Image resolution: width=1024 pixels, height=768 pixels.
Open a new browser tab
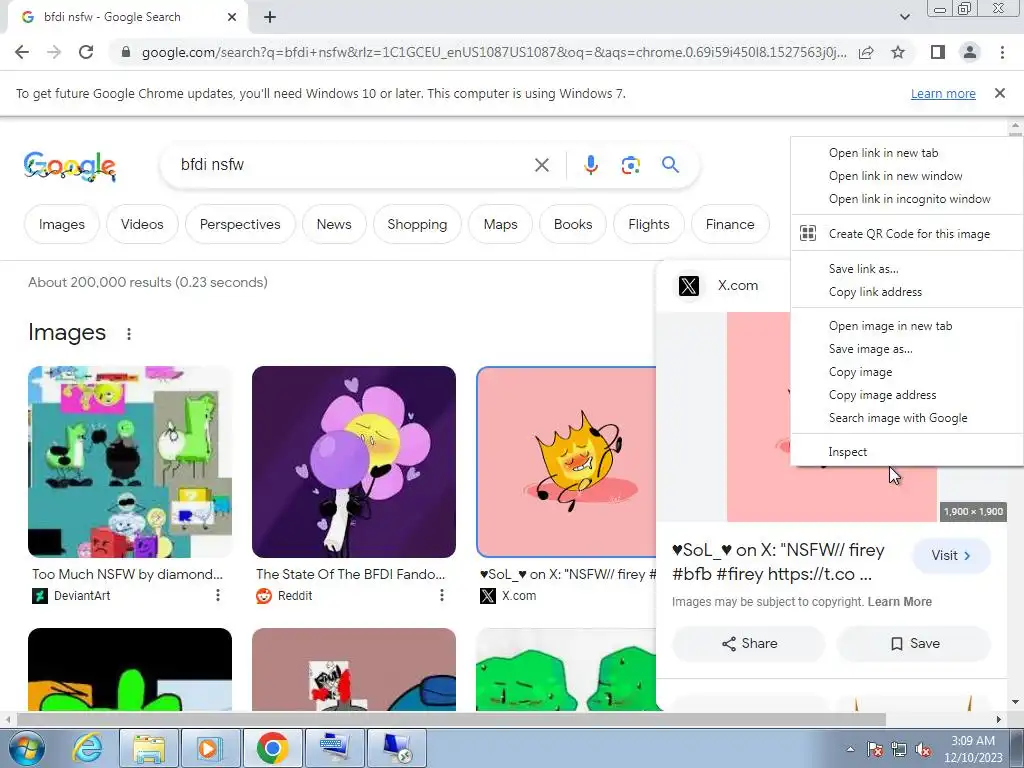(x=270, y=18)
